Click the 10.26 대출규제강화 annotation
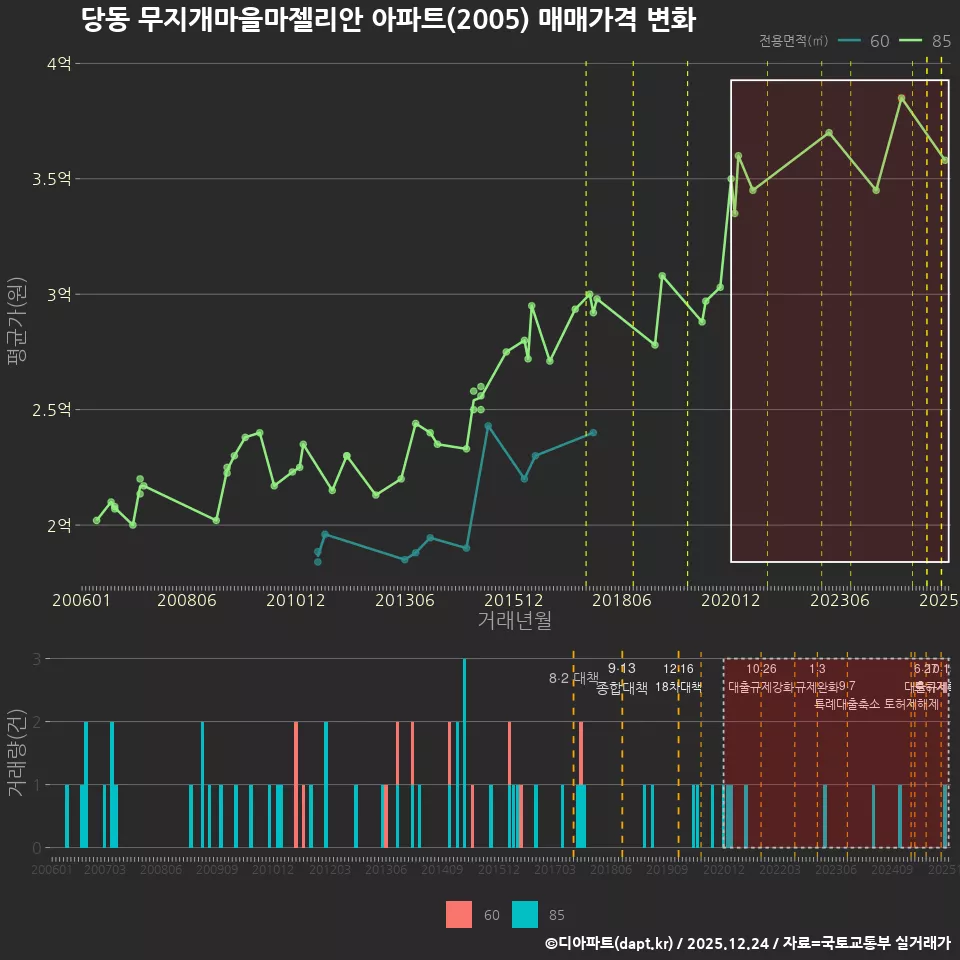Viewport: 960px width, 960px height. click(x=761, y=678)
